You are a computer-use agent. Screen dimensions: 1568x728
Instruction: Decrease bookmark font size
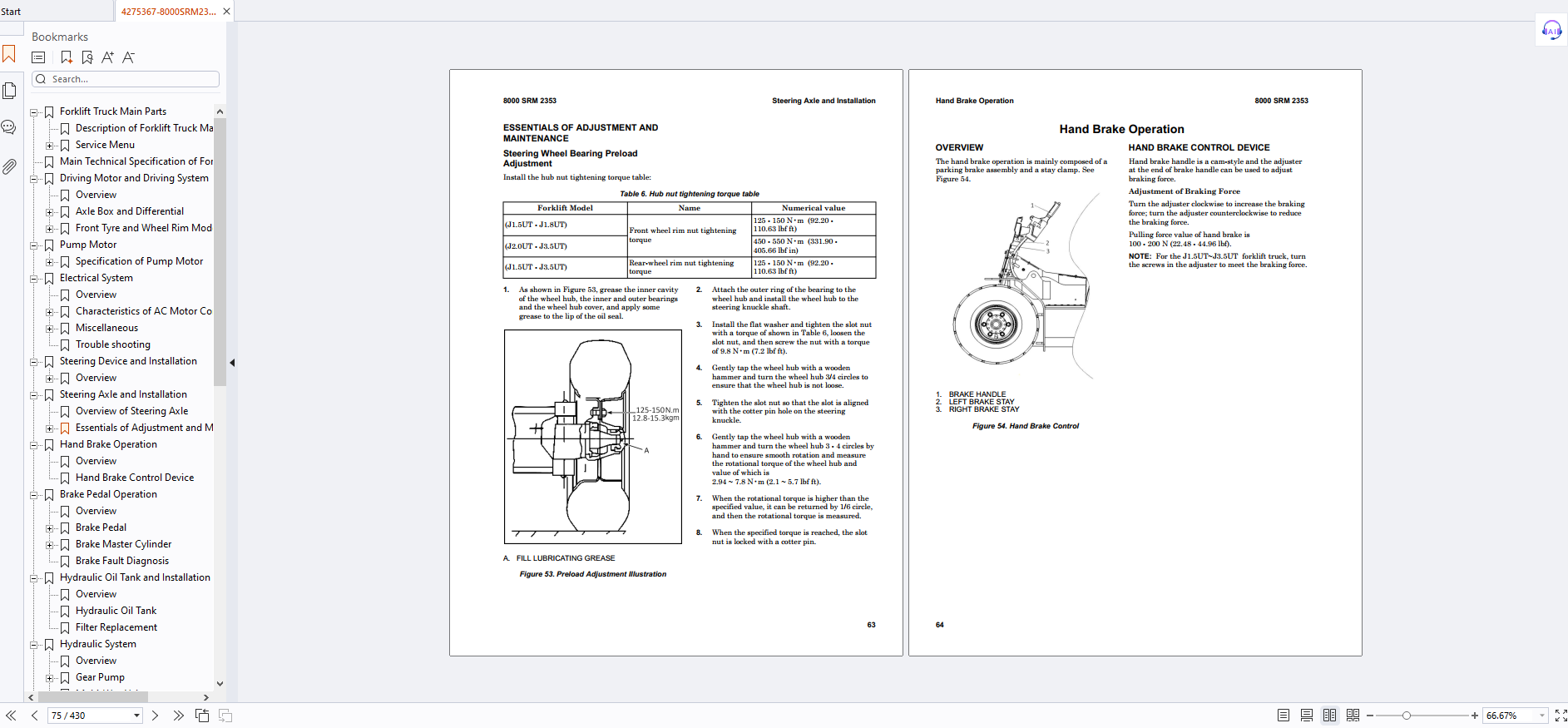pyautogui.click(x=128, y=57)
